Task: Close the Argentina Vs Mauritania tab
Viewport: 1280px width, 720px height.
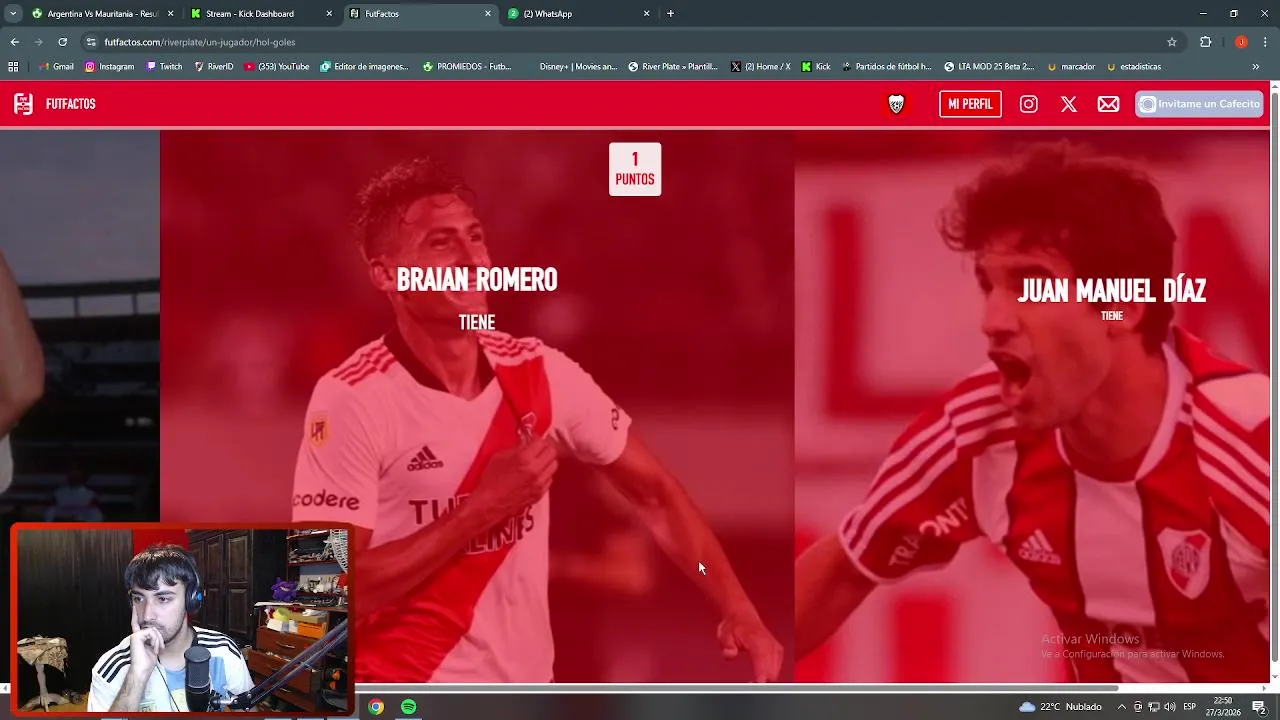Action: pos(170,14)
